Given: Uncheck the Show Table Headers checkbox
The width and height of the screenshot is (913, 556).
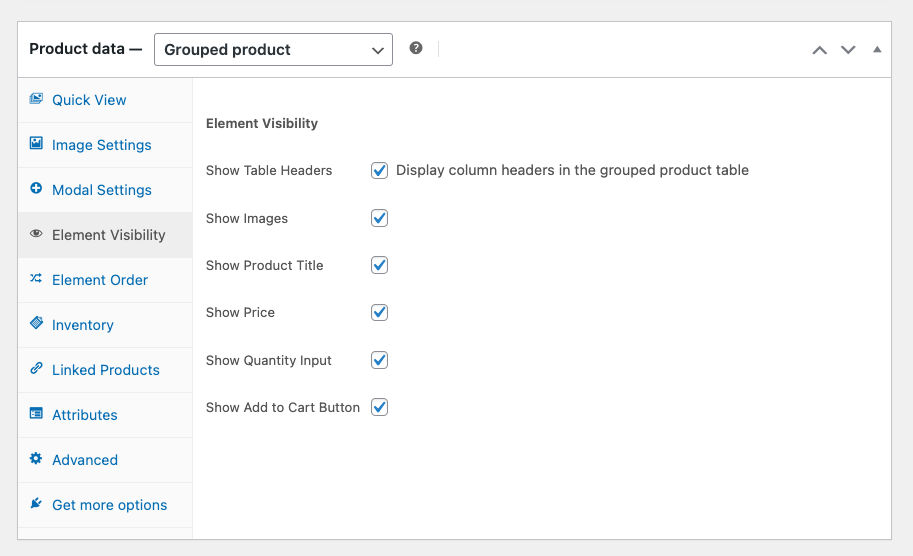Looking at the screenshot, I should (379, 170).
